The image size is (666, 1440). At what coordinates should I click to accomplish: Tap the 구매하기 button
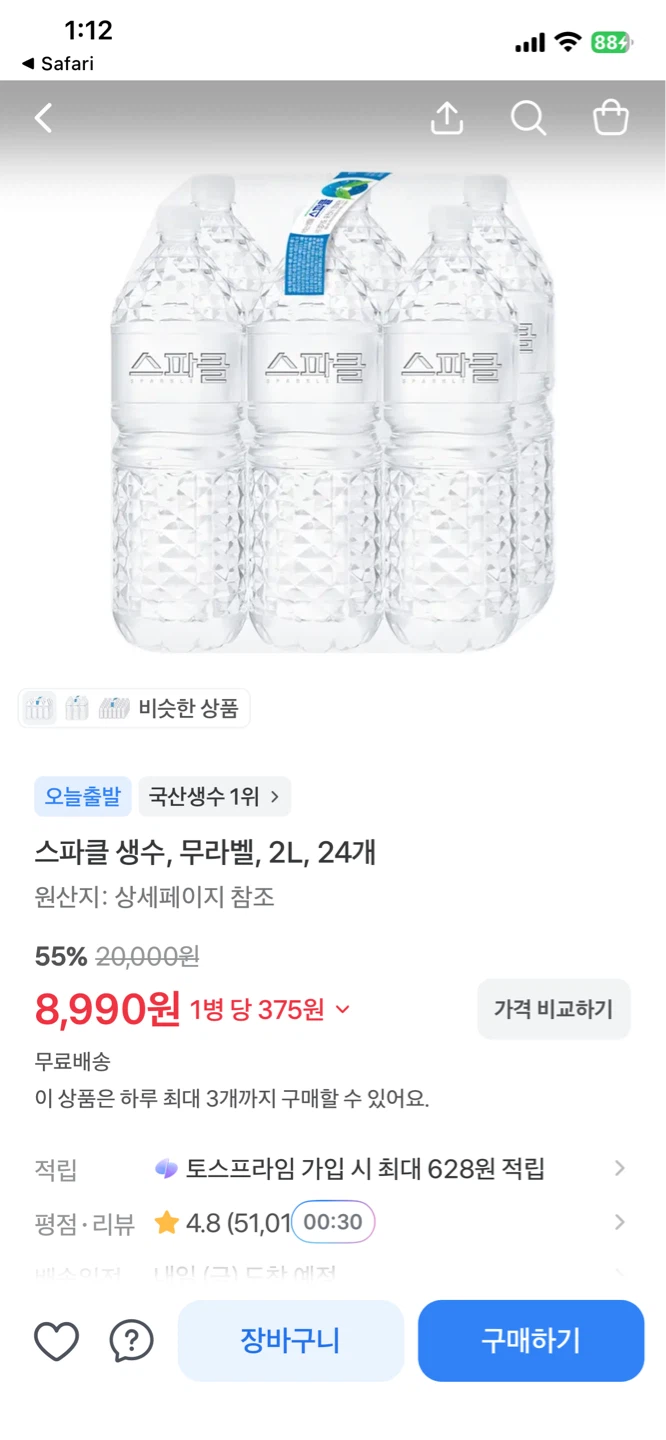pyautogui.click(x=531, y=1341)
